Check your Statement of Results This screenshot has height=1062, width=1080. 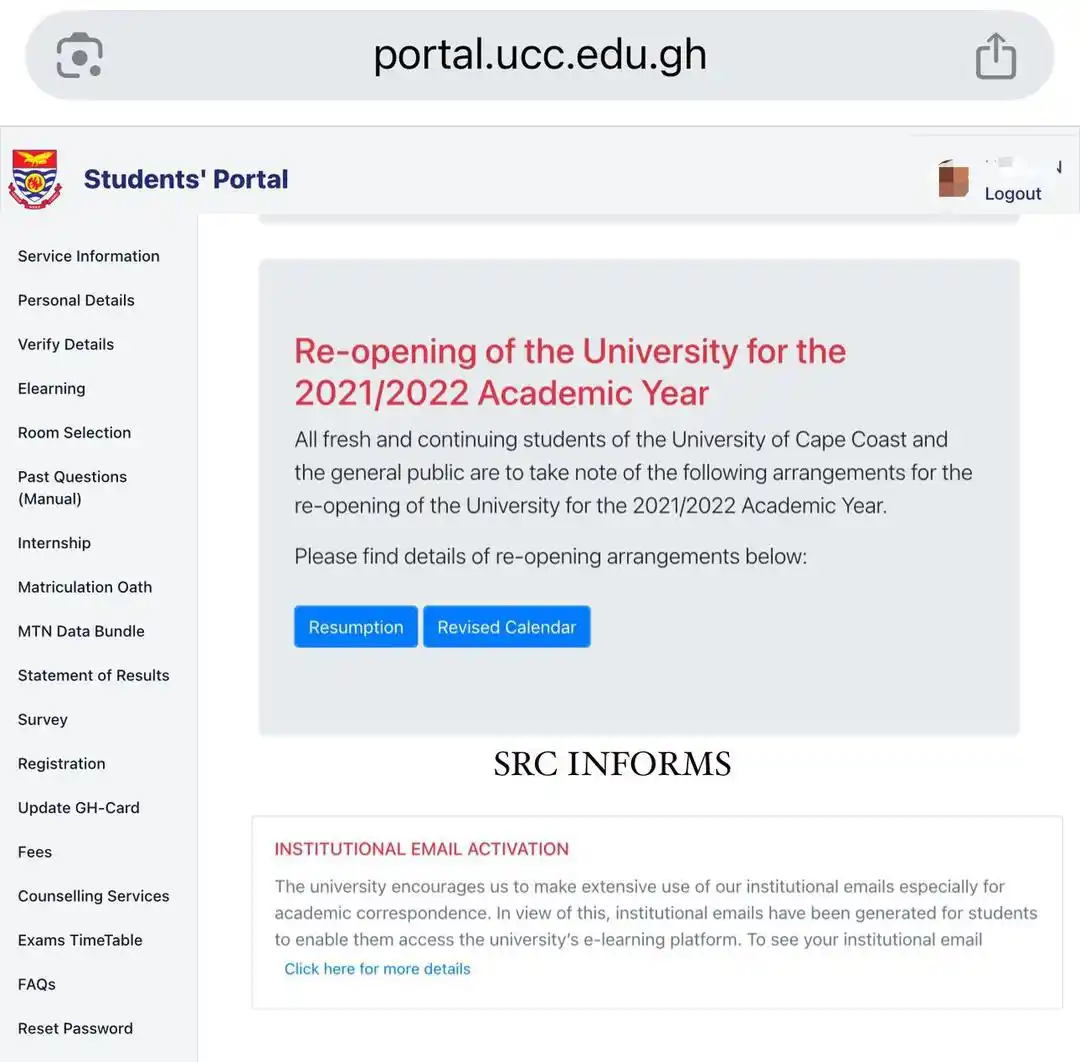click(x=93, y=675)
